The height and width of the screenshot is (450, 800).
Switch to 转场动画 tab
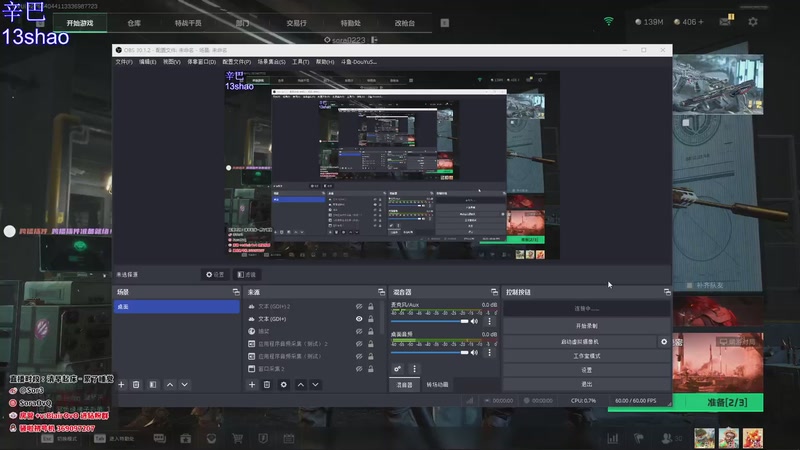[x=437, y=385]
